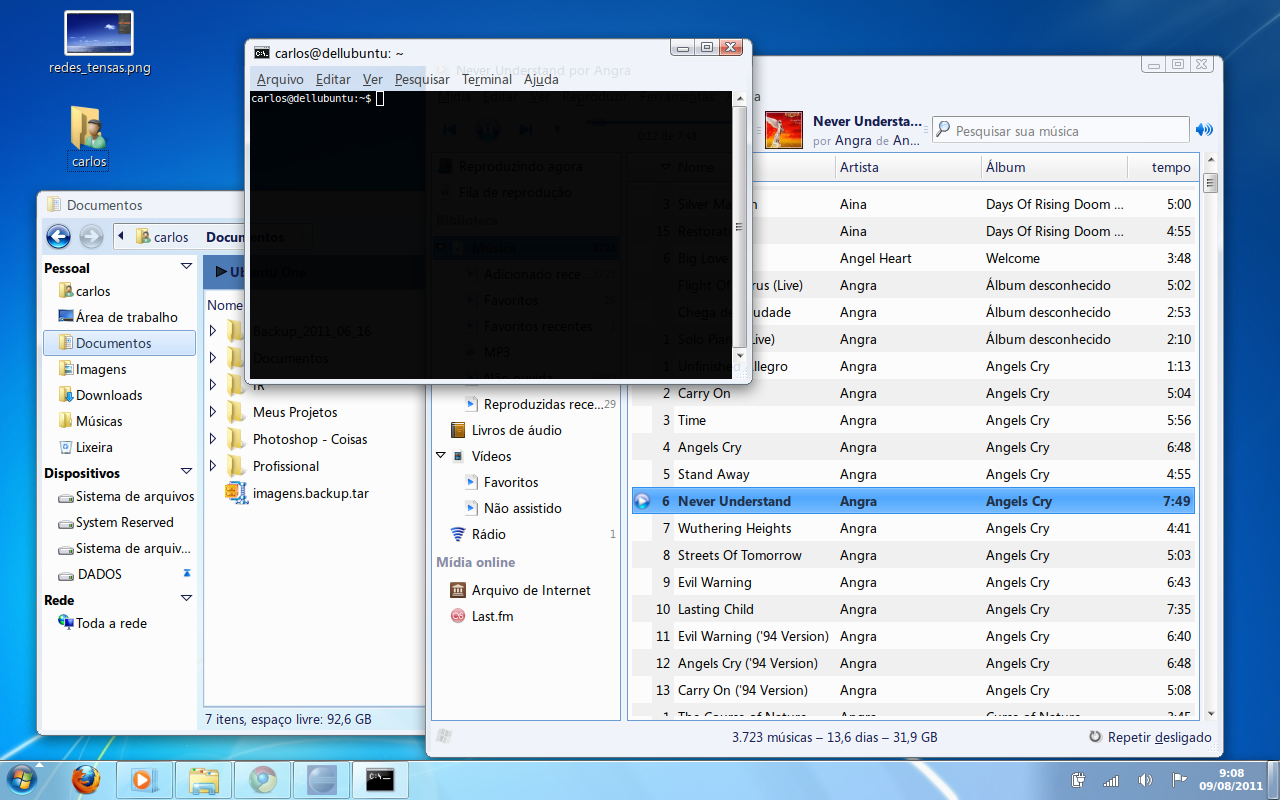Select the Lasting Child track
This screenshot has width=1280, height=800.
(914, 609)
